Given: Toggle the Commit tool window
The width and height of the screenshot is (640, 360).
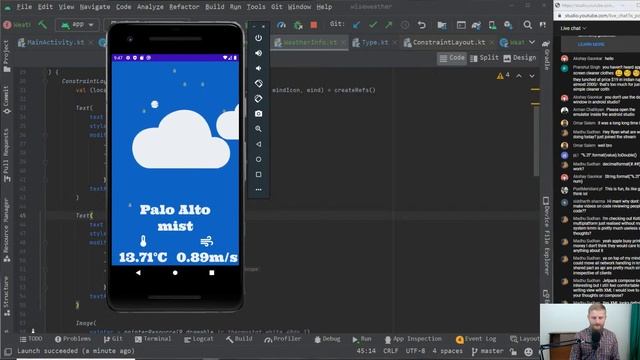Looking at the screenshot, I should 7,100.
